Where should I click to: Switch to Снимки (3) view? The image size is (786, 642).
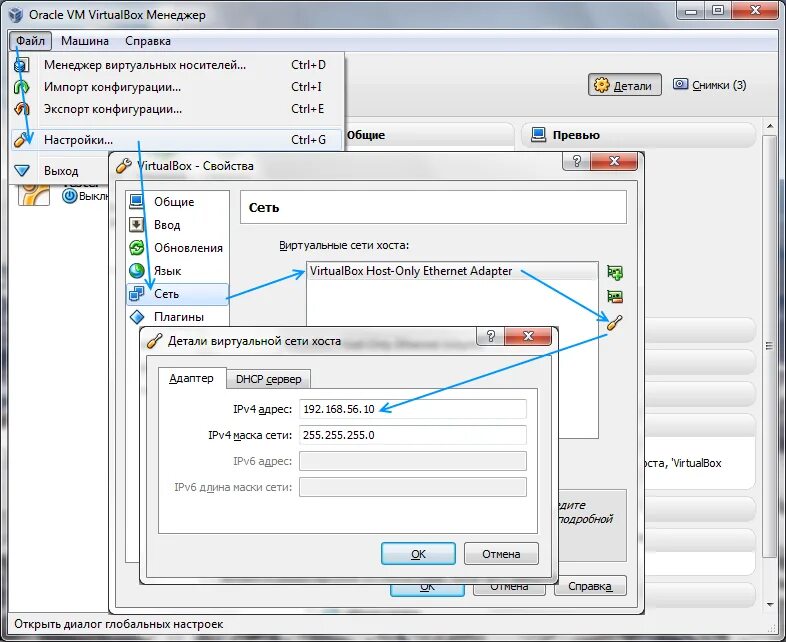tap(709, 85)
